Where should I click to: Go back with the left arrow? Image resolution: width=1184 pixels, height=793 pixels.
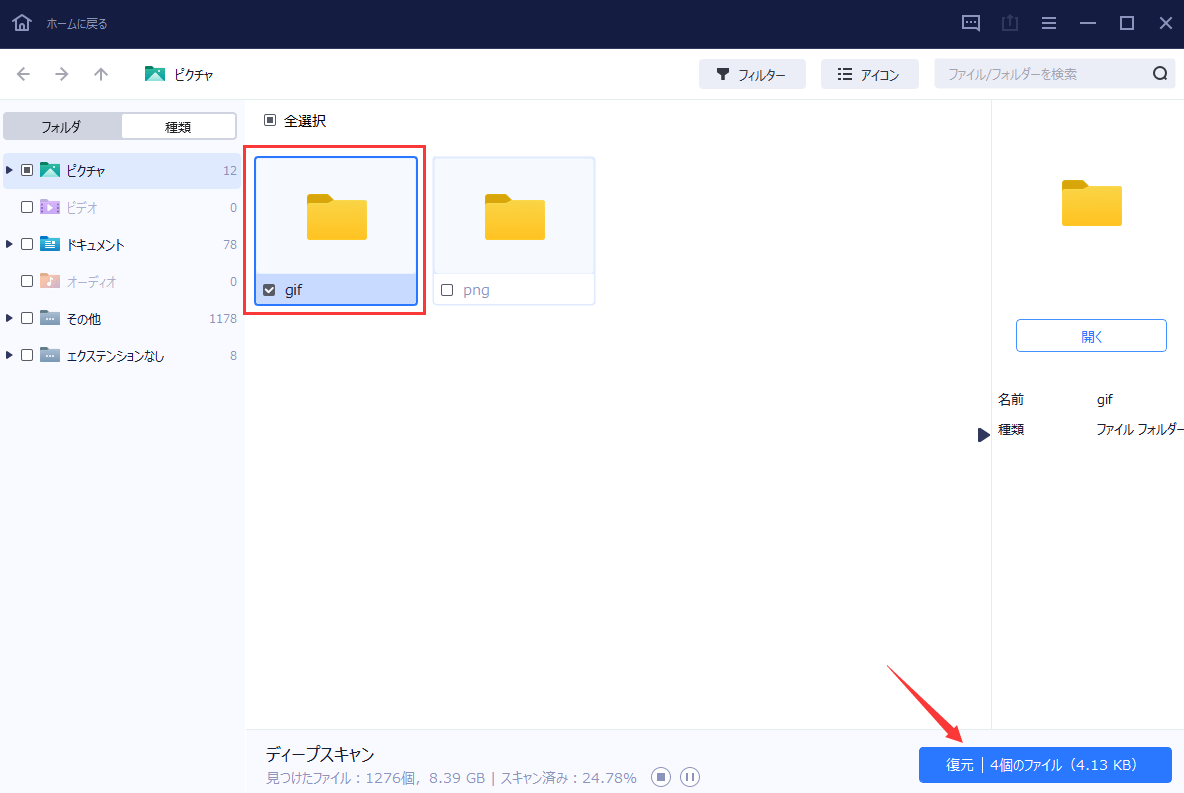(x=23, y=74)
